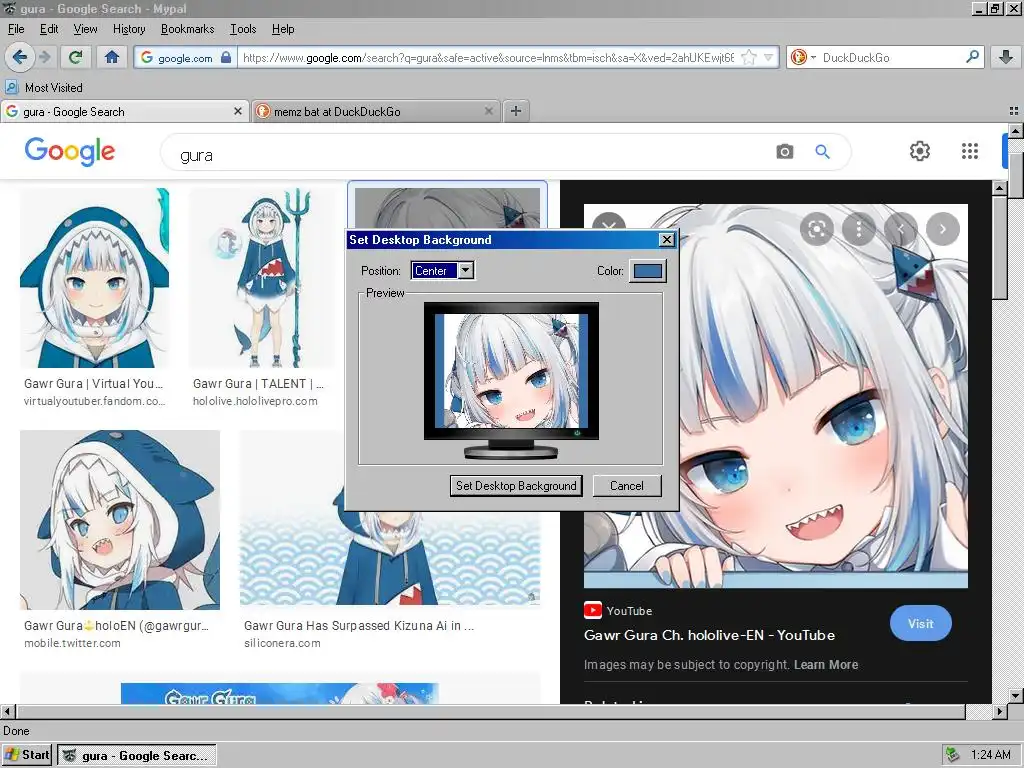Click the Visit button in the image panel
The image size is (1024, 768).
[920, 623]
